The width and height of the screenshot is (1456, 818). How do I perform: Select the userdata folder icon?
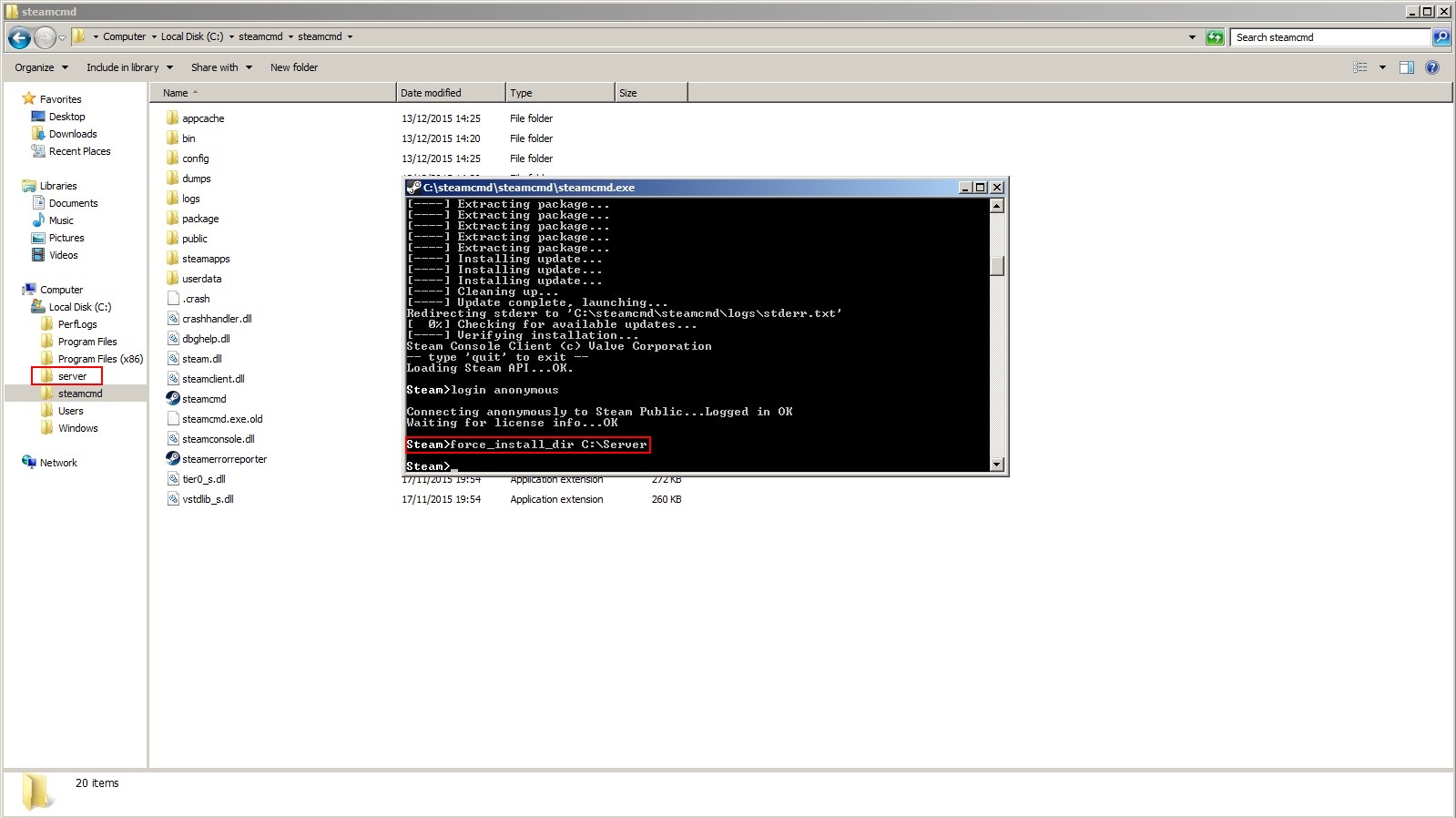click(173, 279)
